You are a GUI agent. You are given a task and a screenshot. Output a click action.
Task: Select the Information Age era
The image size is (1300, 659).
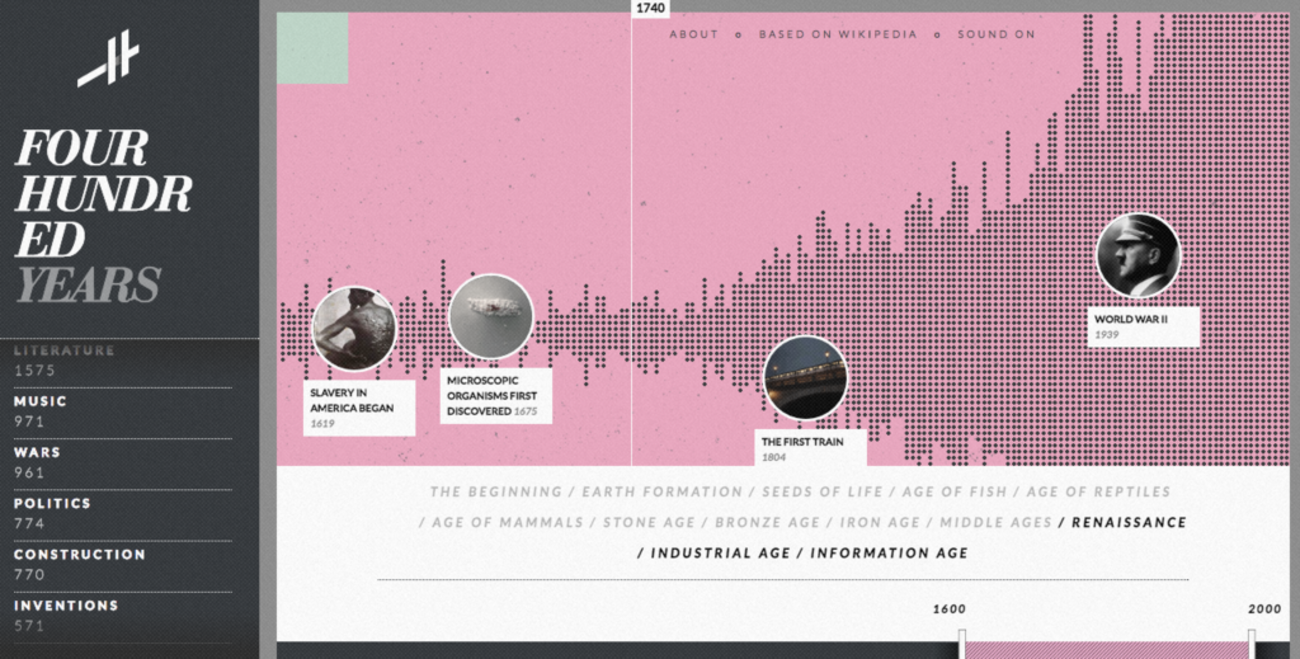click(x=889, y=553)
